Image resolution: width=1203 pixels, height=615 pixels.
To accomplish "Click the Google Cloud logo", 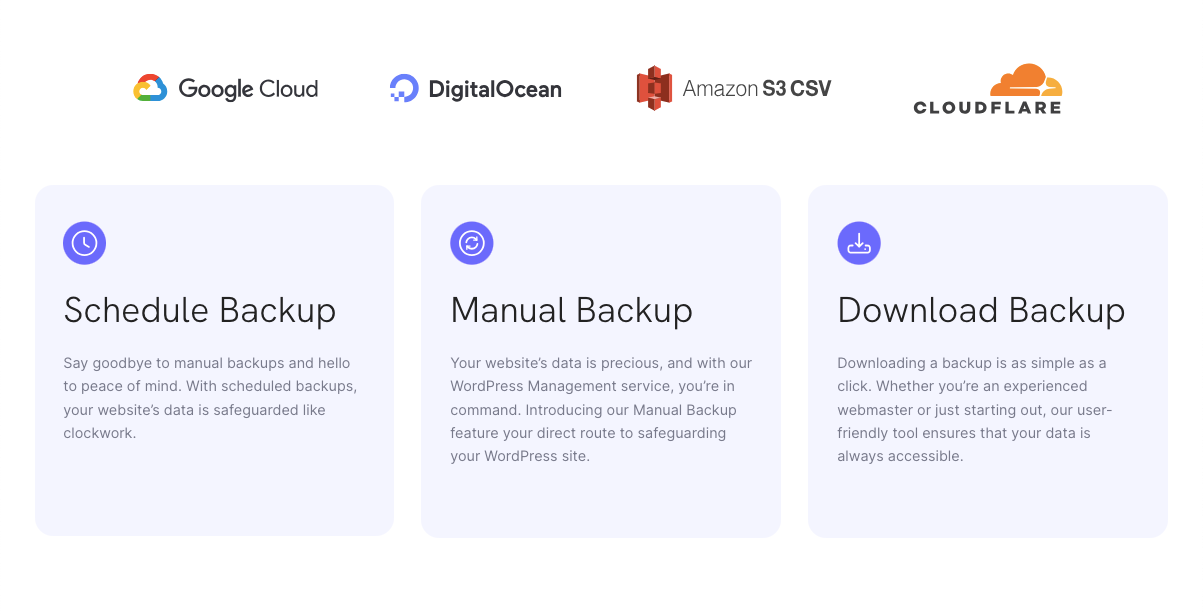I will 226,88.
